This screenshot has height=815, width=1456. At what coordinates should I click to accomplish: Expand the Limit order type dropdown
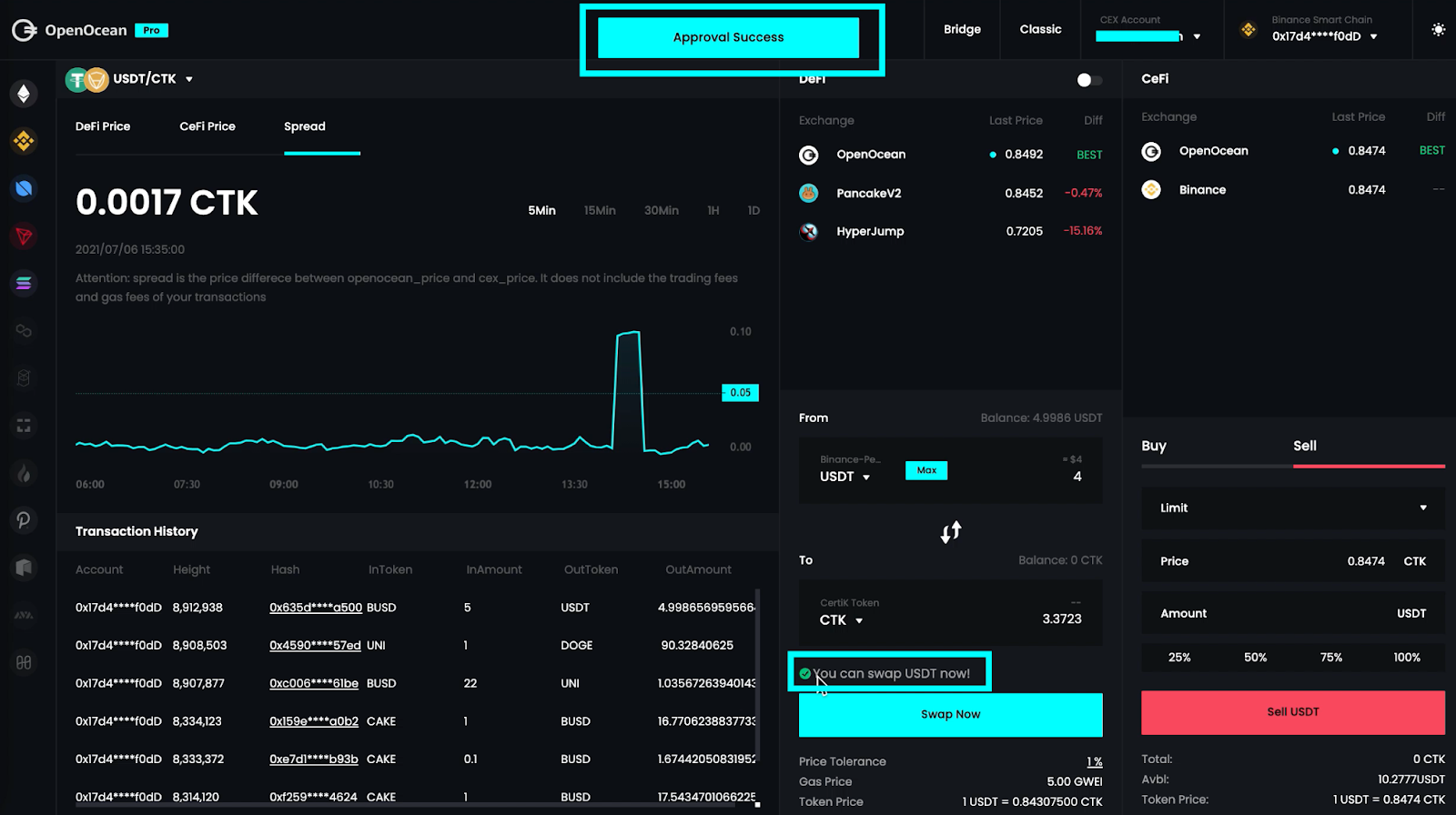(x=1293, y=508)
